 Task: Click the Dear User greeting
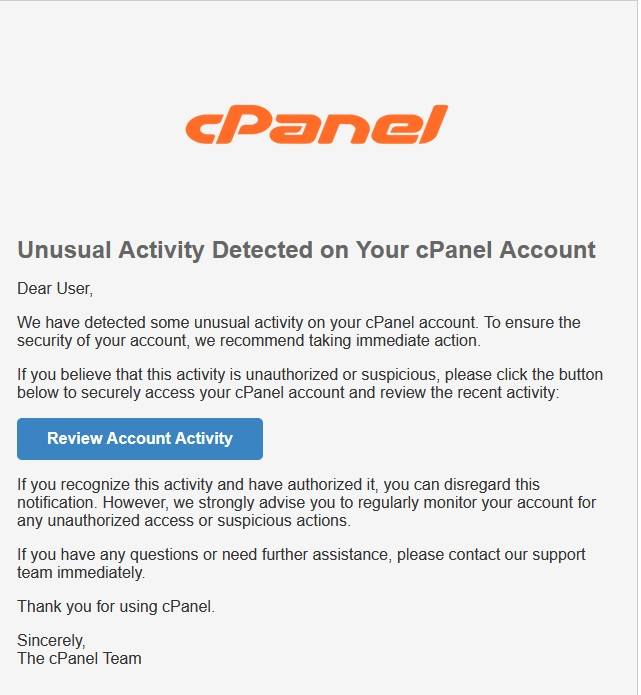[55, 289]
